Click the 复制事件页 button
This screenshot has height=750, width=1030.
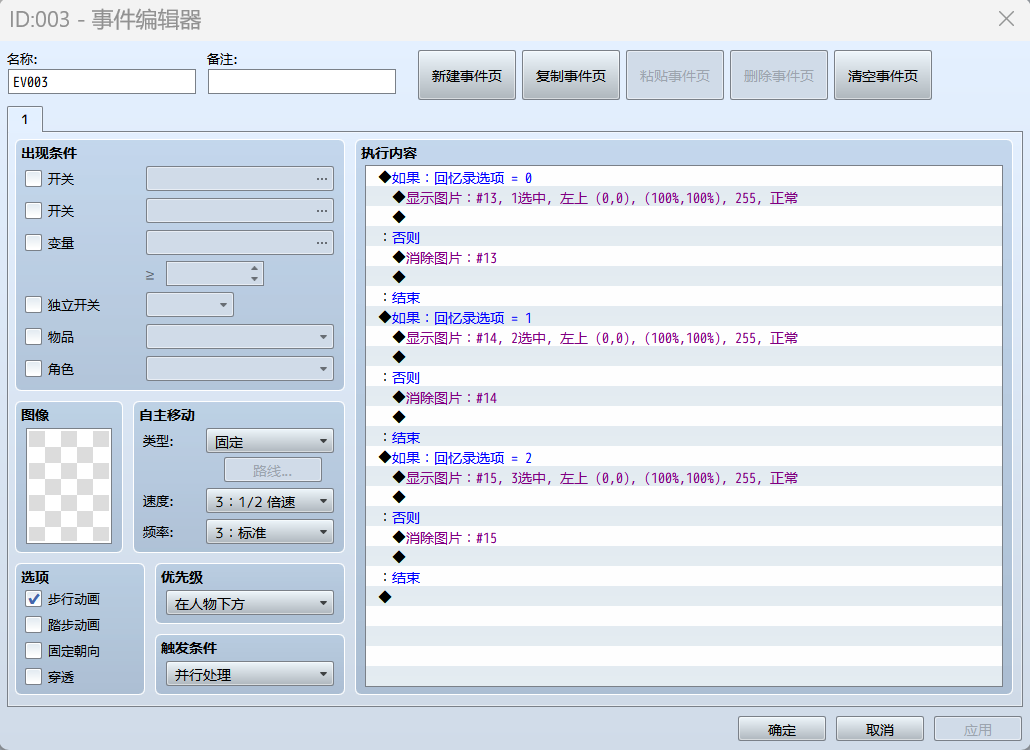click(x=571, y=76)
